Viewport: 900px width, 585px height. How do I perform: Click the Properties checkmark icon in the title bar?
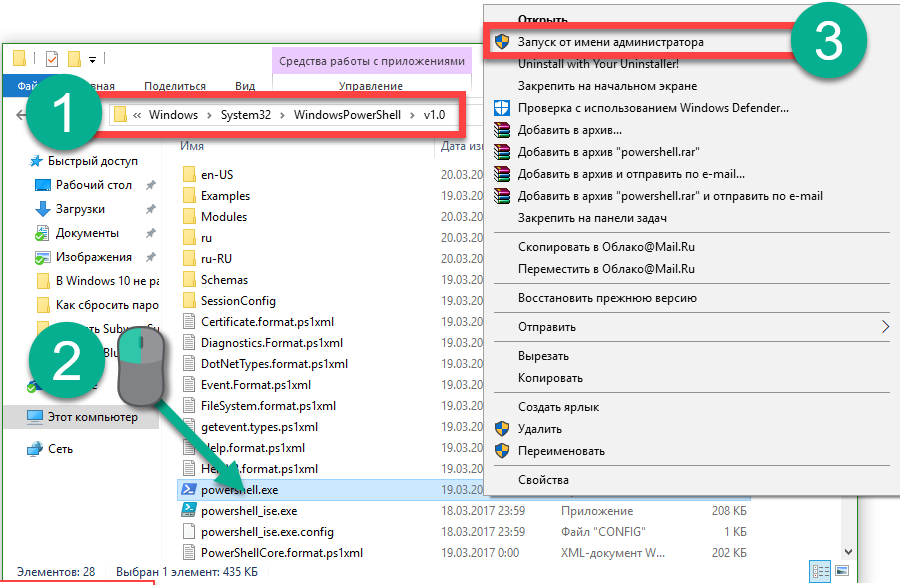pyautogui.click(x=52, y=59)
